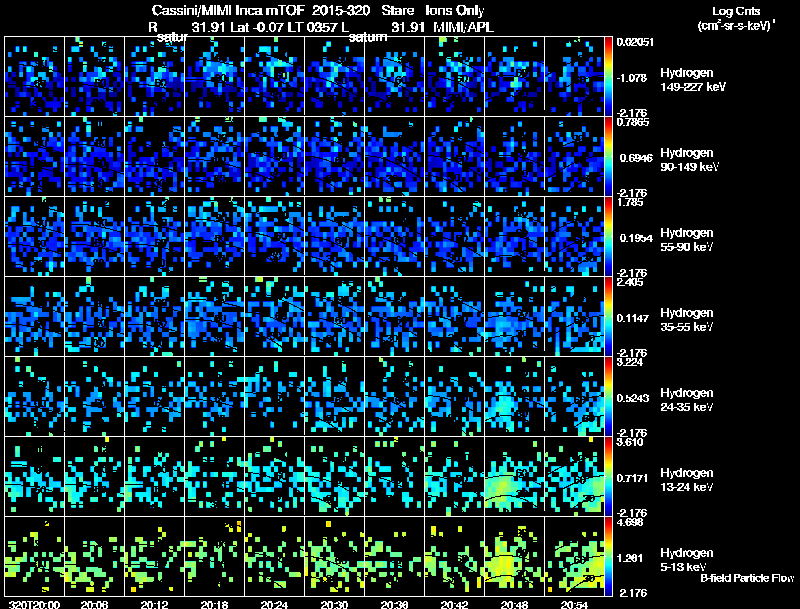Screen dimensions: 800x609
Task: Select the '20:54' time axis label
Action: (x=574, y=604)
